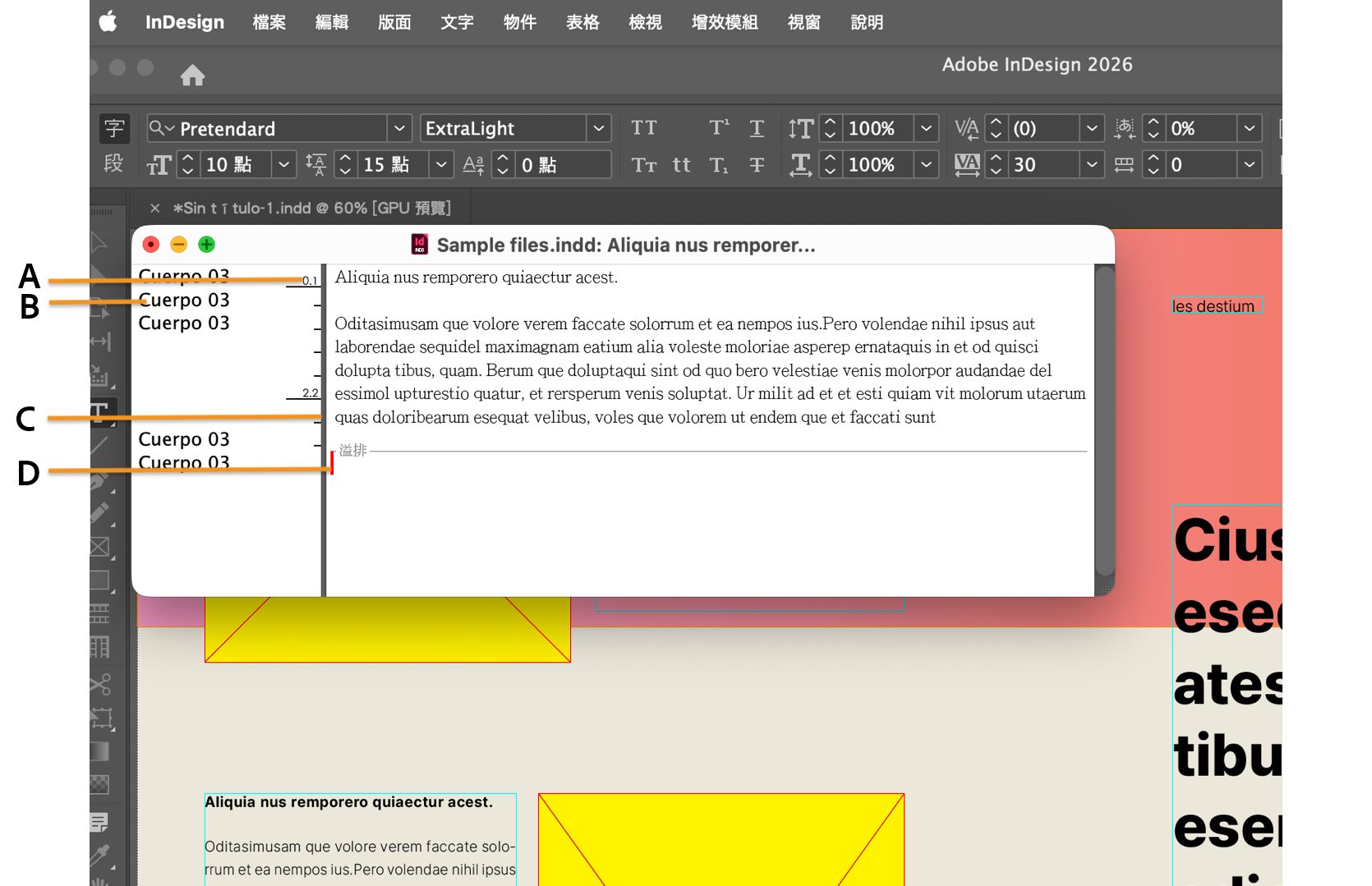
Task: Select the Note tool
Action: point(100,821)
